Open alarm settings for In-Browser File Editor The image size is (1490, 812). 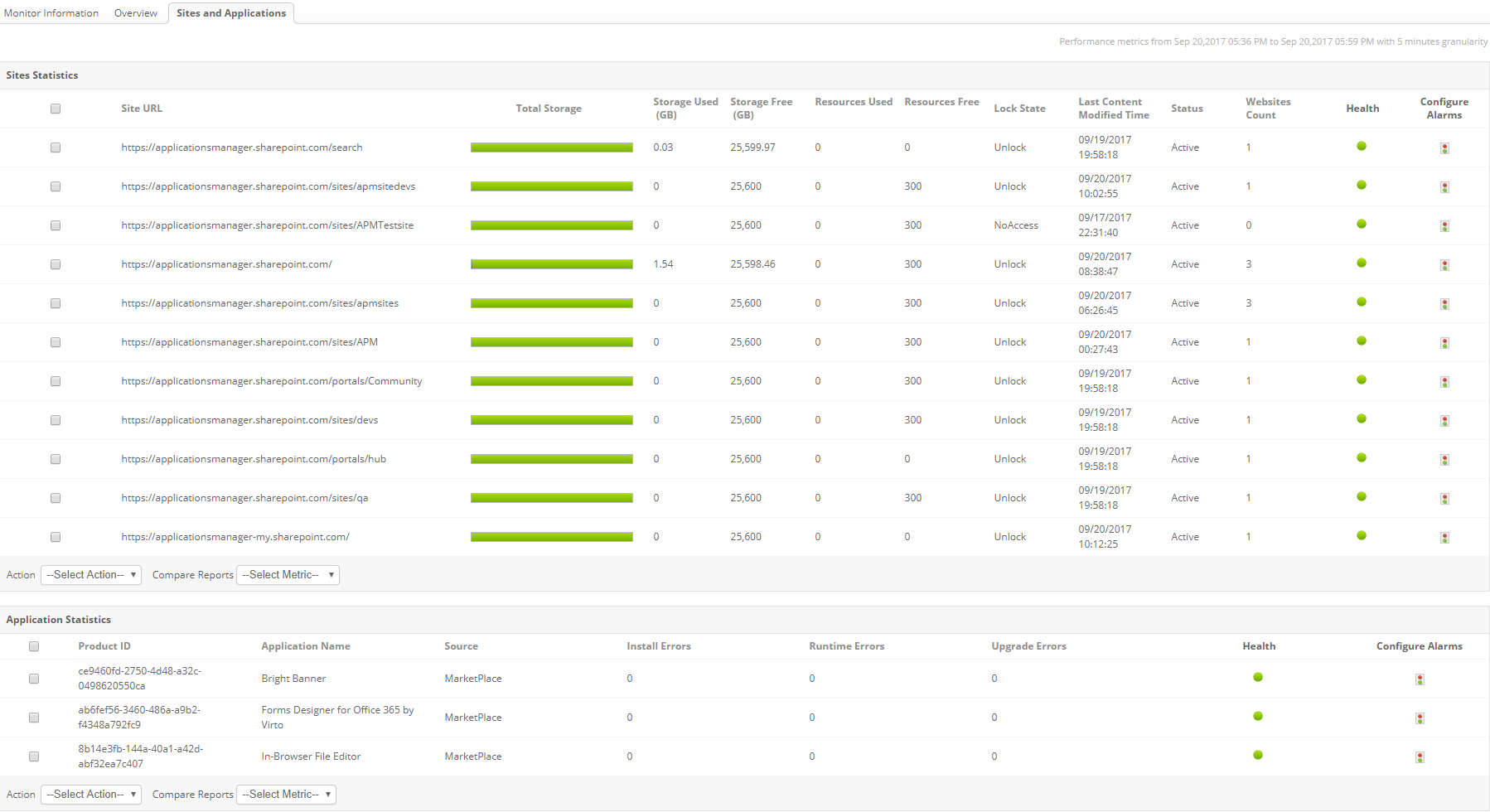1420,757
